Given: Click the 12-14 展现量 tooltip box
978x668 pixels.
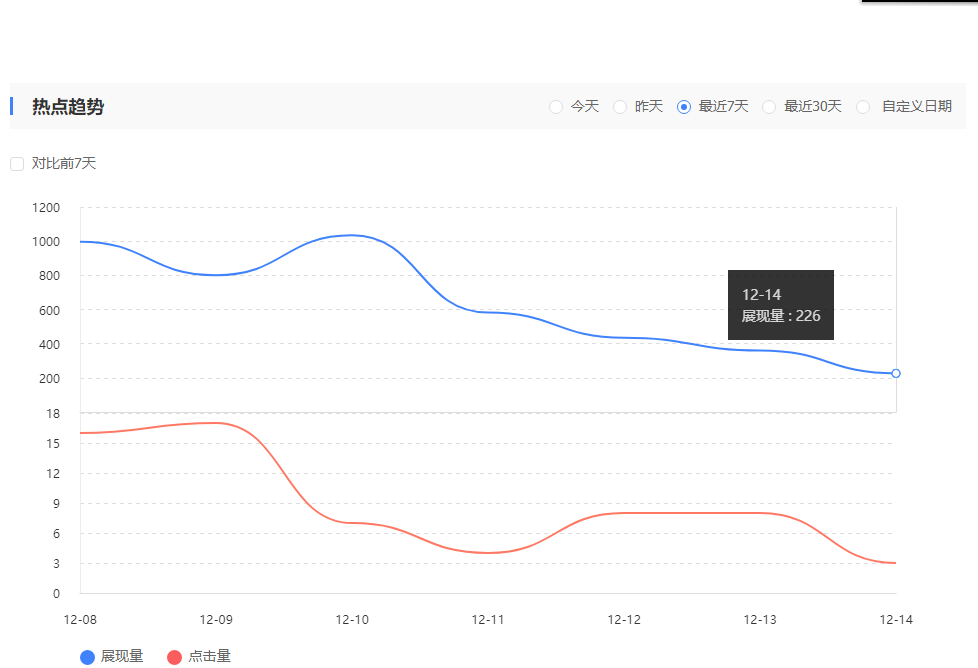Looking at the screenshot, I should coord(781,305).
